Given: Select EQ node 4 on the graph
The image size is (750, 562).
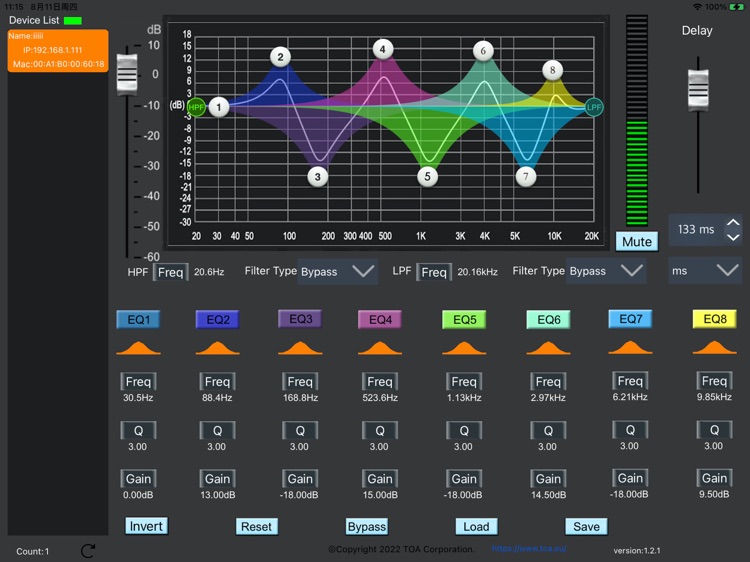Looking at the screenshot, I should click(383, 49).
